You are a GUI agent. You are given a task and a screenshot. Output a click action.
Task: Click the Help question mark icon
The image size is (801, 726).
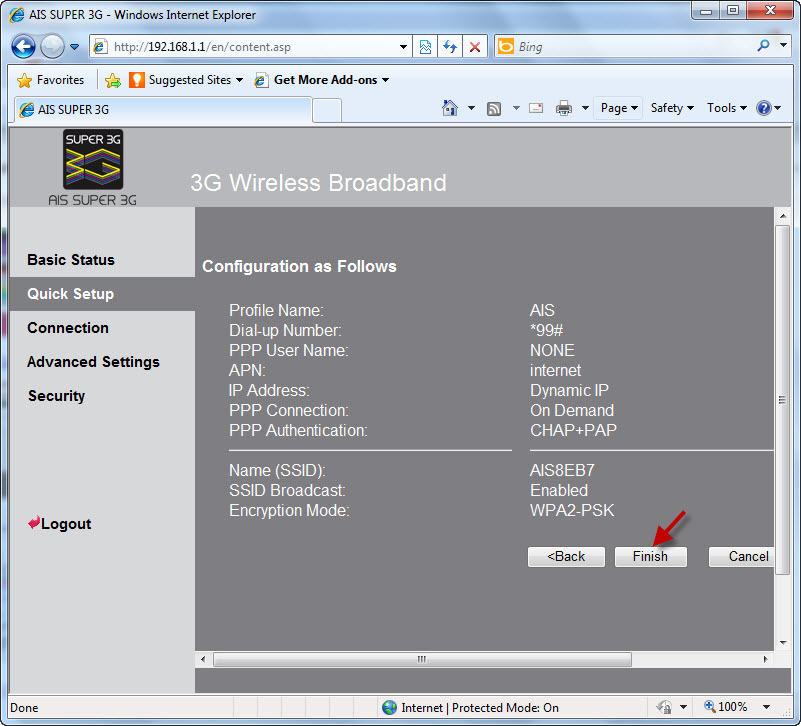click(764, 108)
